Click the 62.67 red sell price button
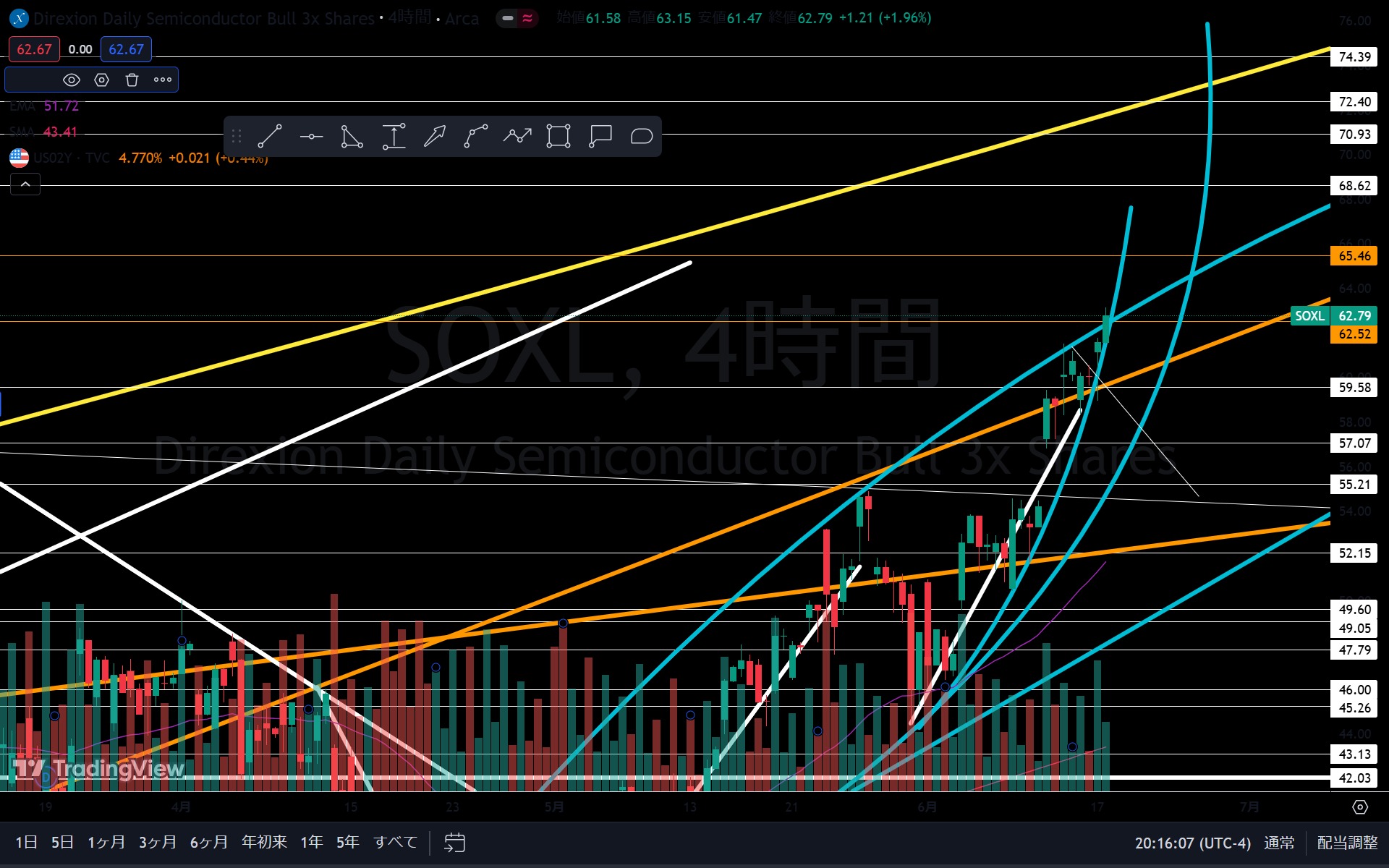Image resolution: width=1389 pixels, height=868 pixels. 34,49
